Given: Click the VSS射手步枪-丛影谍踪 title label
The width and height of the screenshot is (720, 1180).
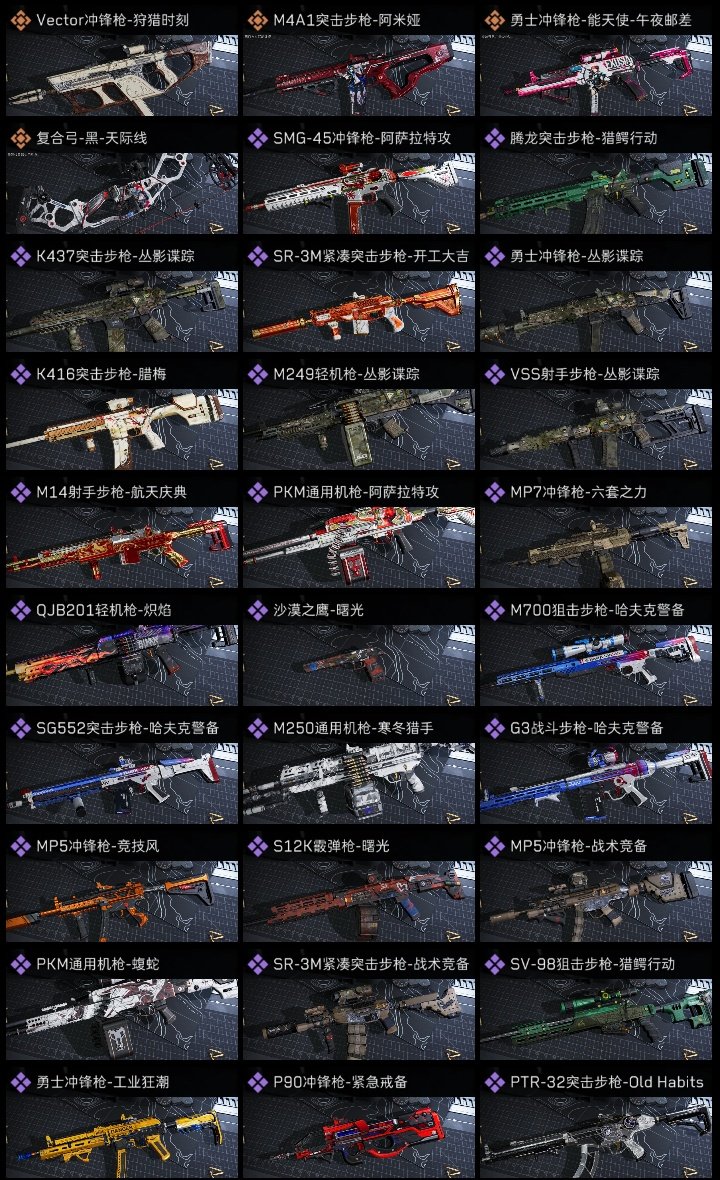Looking at the screenshot, I should (585, 374).
